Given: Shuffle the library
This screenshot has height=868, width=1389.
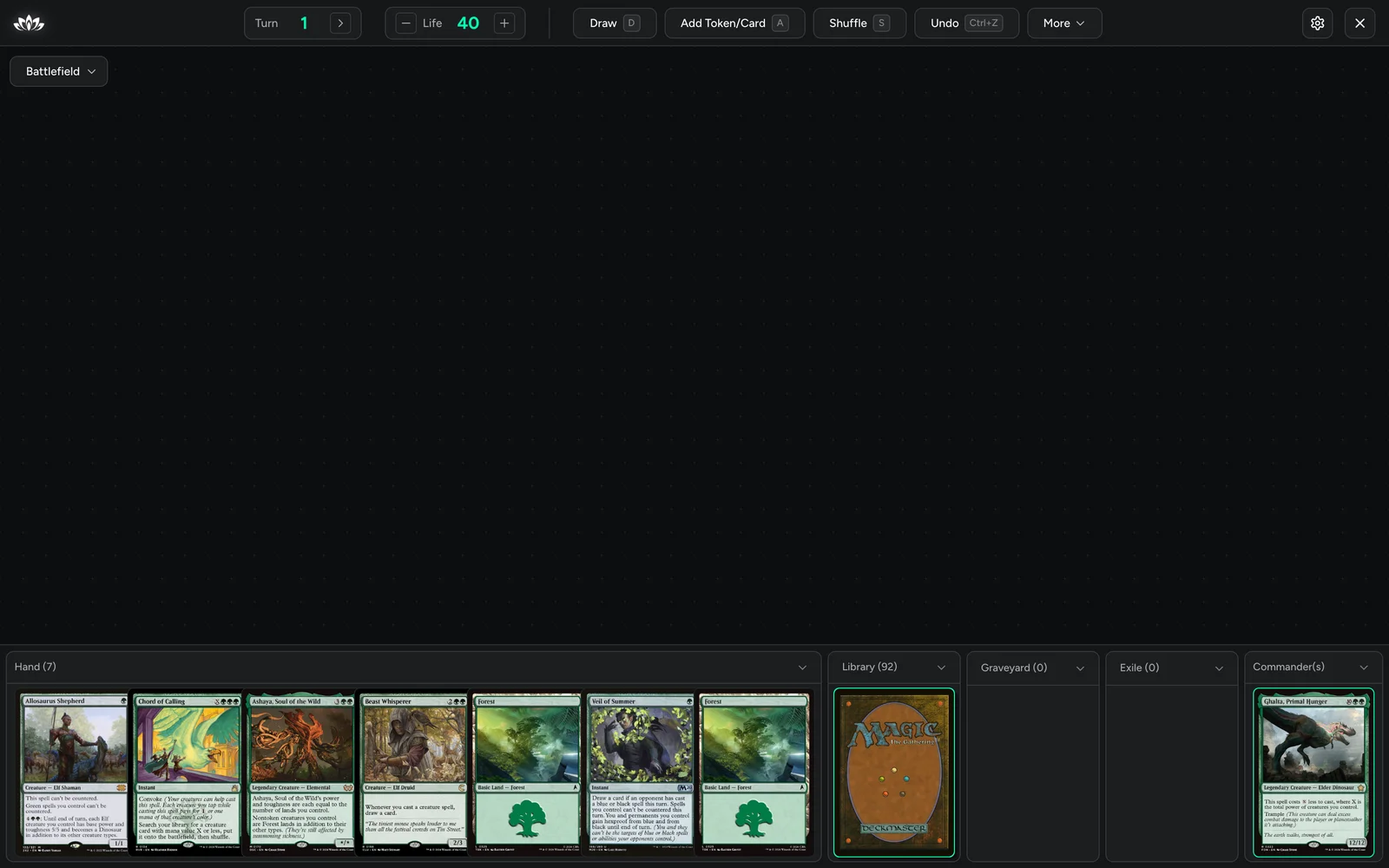Looking at the screenshot, I should 859,23.
